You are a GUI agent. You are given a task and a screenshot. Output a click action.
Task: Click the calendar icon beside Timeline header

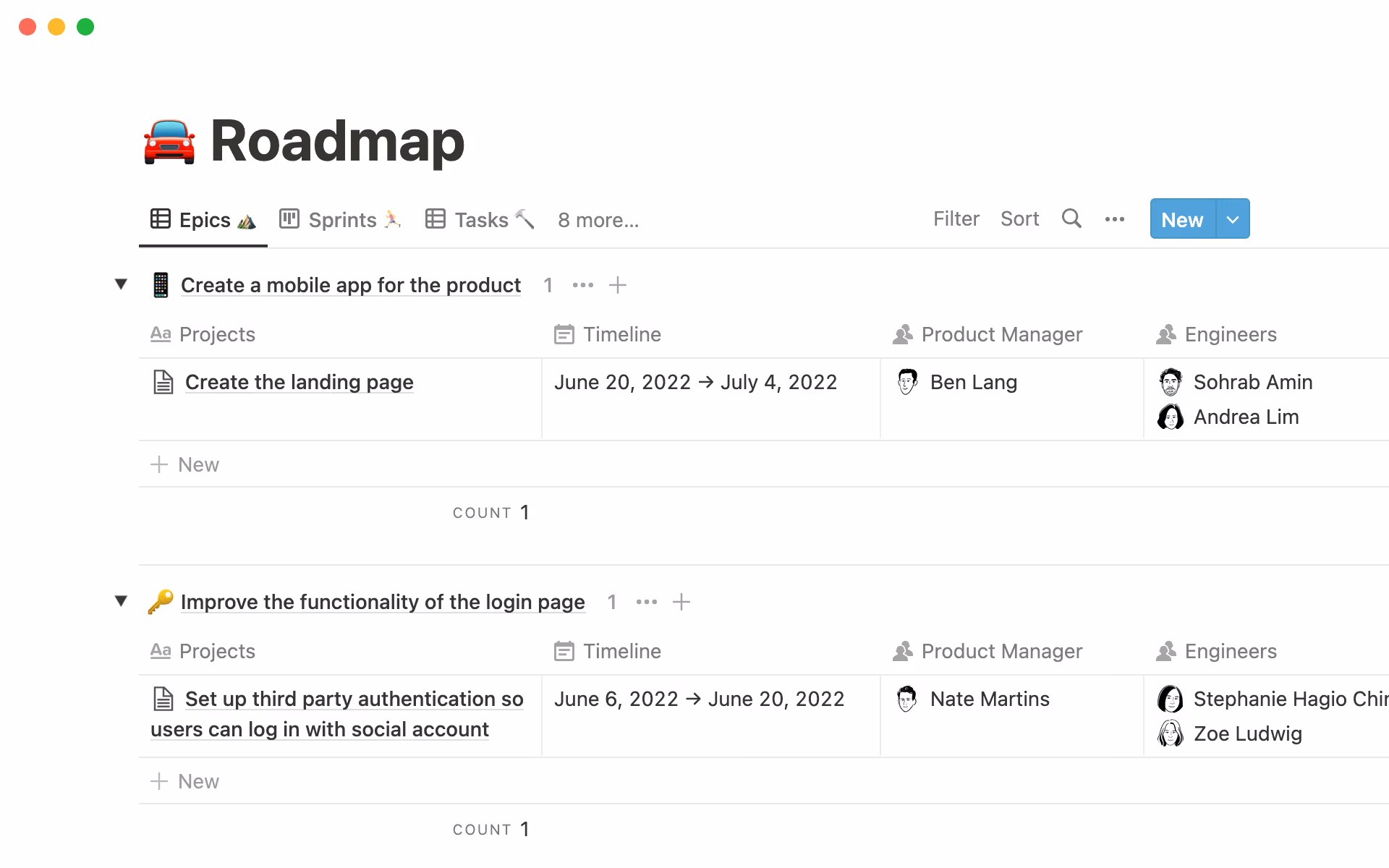pyautogui.click(x=564, y=334)
